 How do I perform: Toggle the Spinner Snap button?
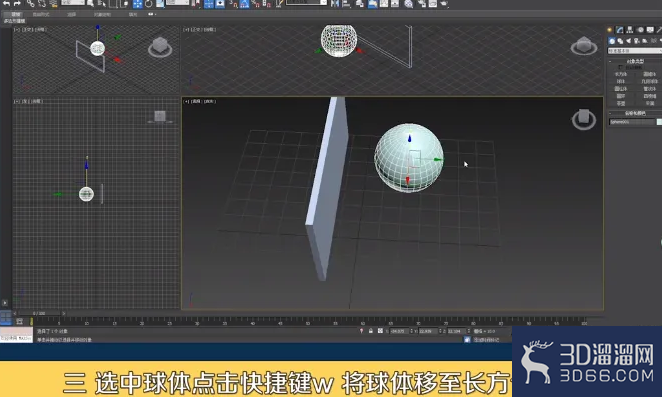coord(267,4)
